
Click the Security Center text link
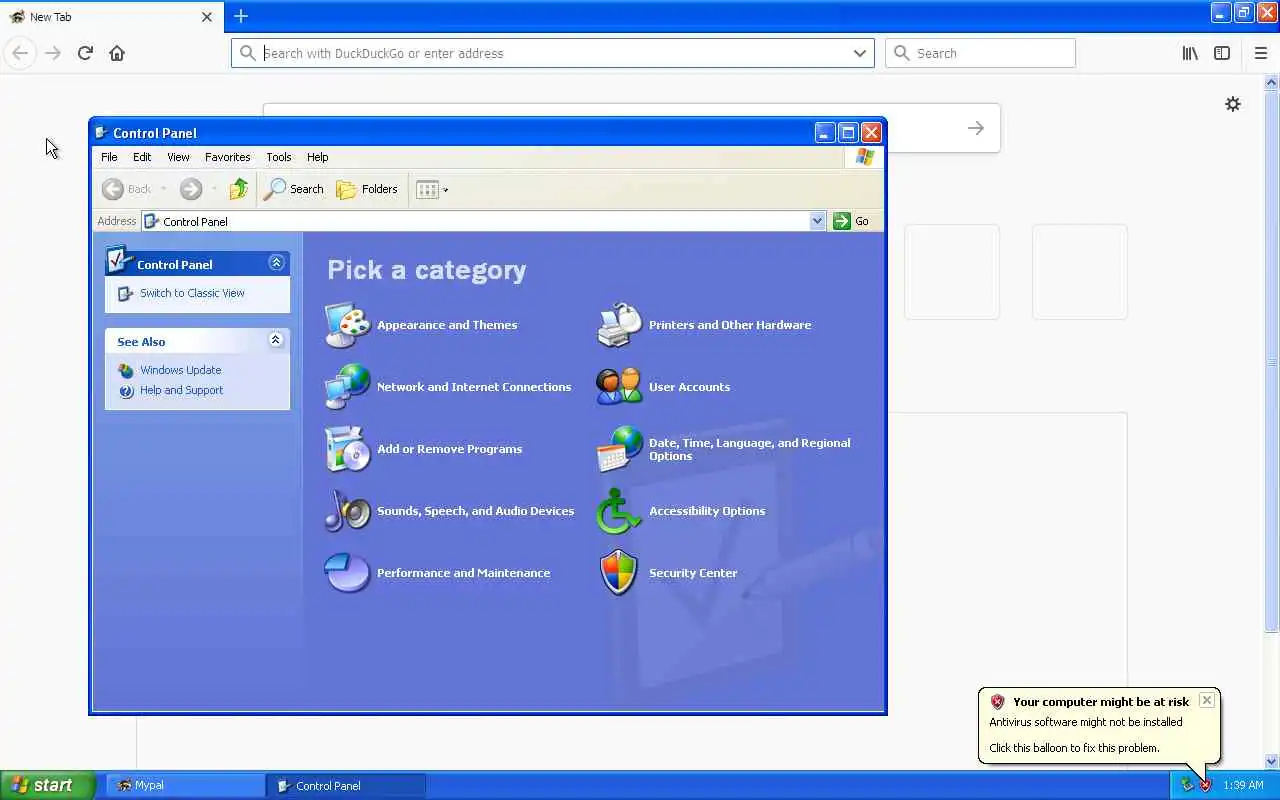(x=693, y=573)
